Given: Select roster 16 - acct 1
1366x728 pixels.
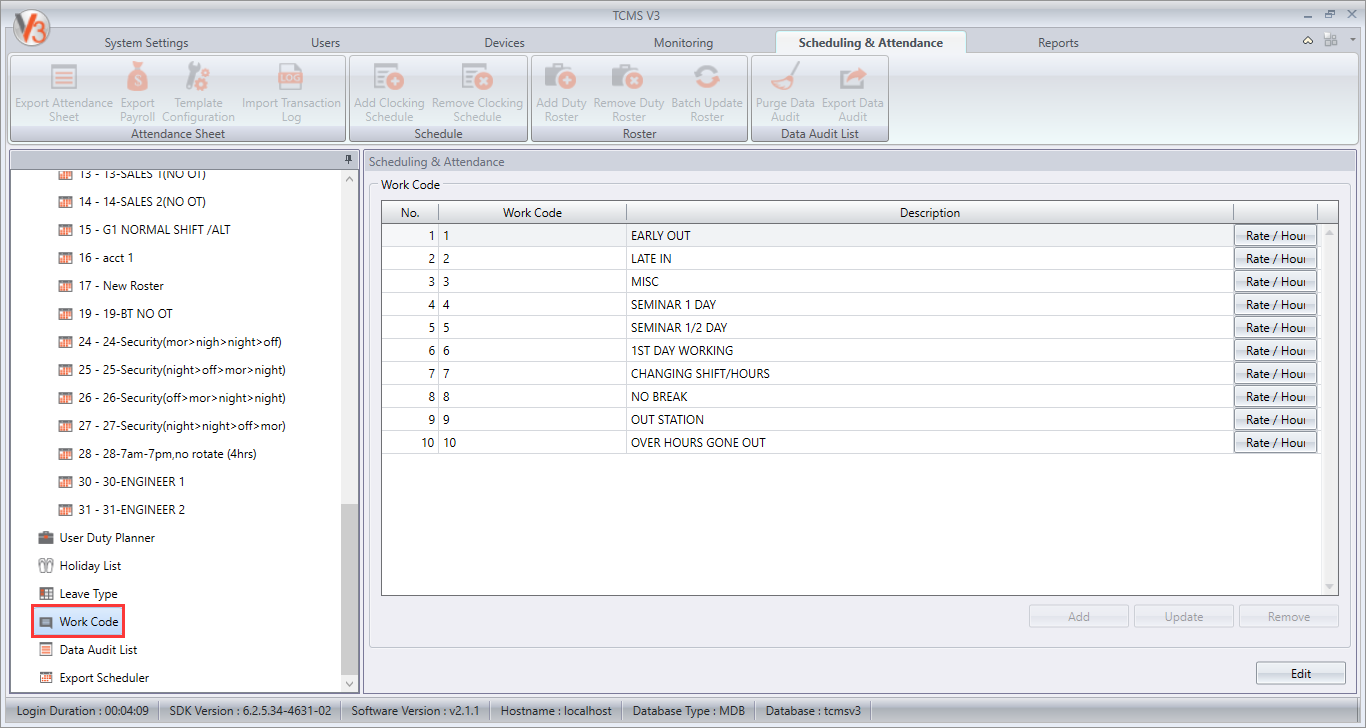Looking at the screenshot, I should (105, 258).
